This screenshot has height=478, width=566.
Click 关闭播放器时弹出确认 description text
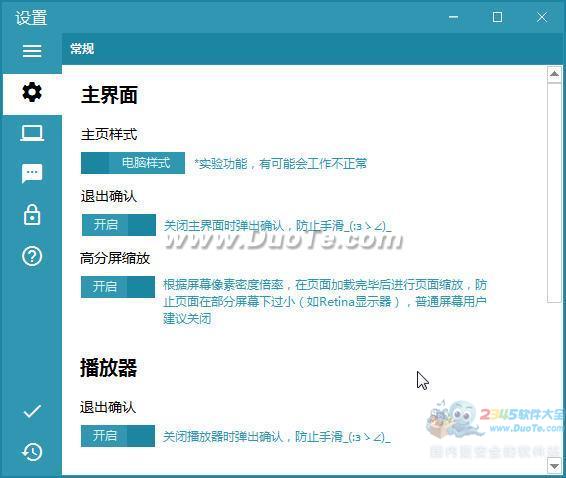click(277, 437)
